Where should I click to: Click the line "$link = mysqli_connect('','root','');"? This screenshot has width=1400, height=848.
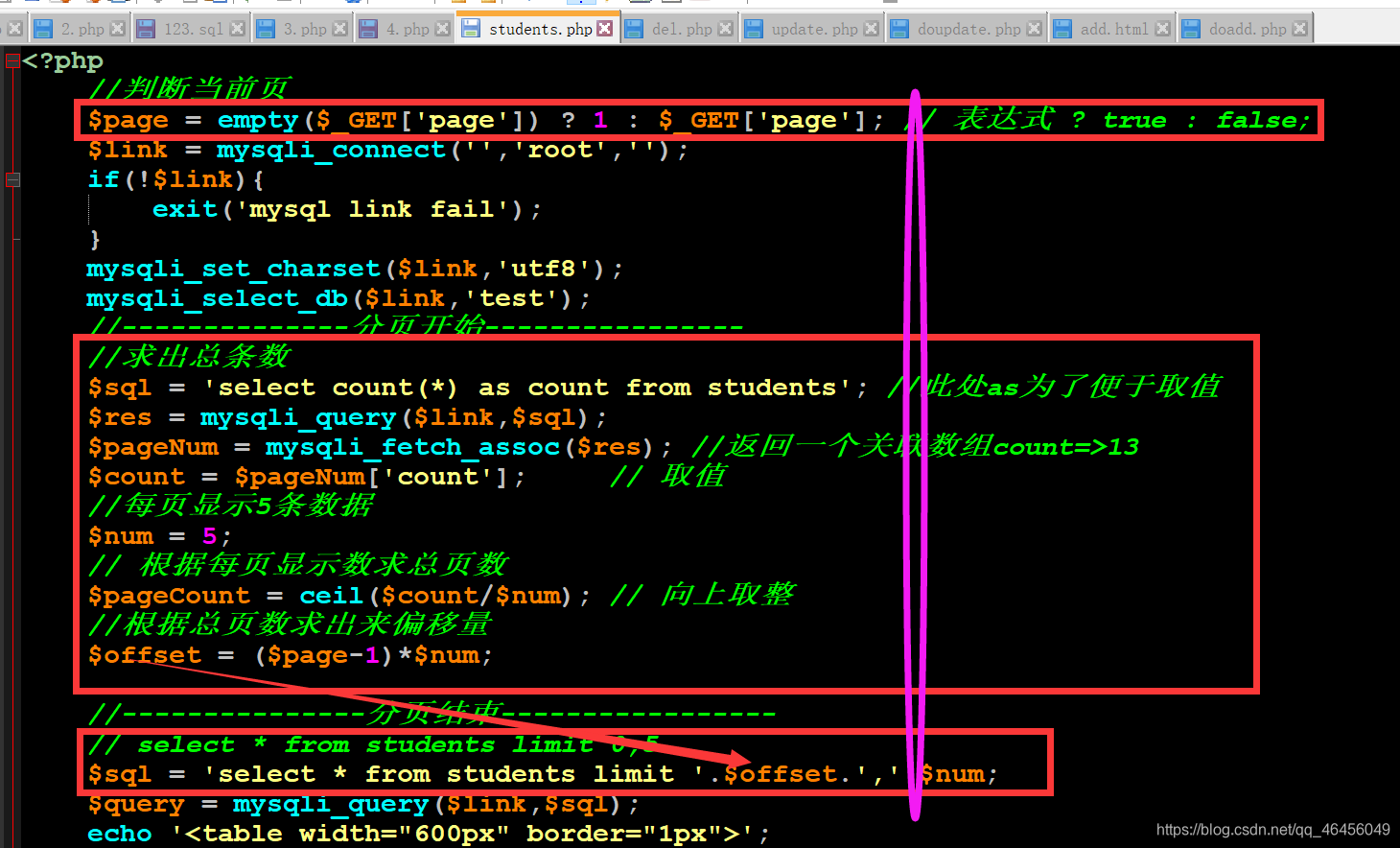point(388,151)
